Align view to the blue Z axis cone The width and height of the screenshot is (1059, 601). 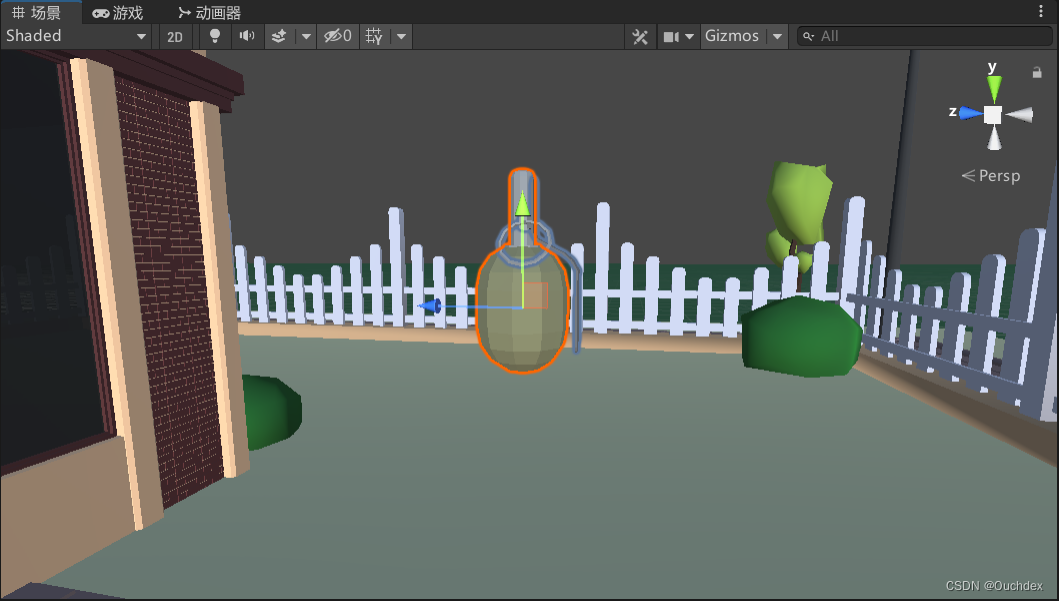pos(971,113)
